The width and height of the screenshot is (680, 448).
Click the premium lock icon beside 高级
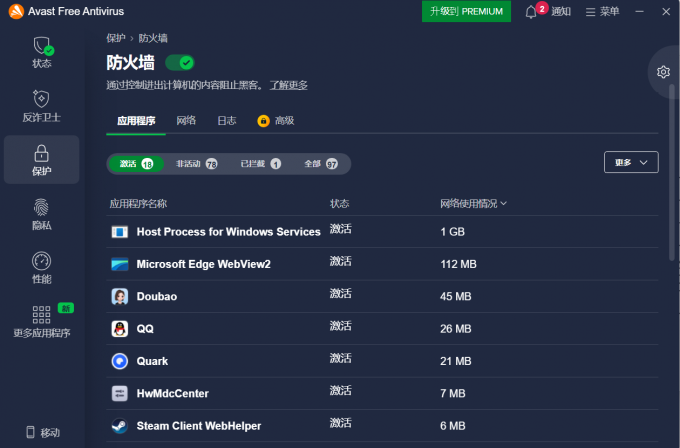pyautogui.click(x=263, y=121)
